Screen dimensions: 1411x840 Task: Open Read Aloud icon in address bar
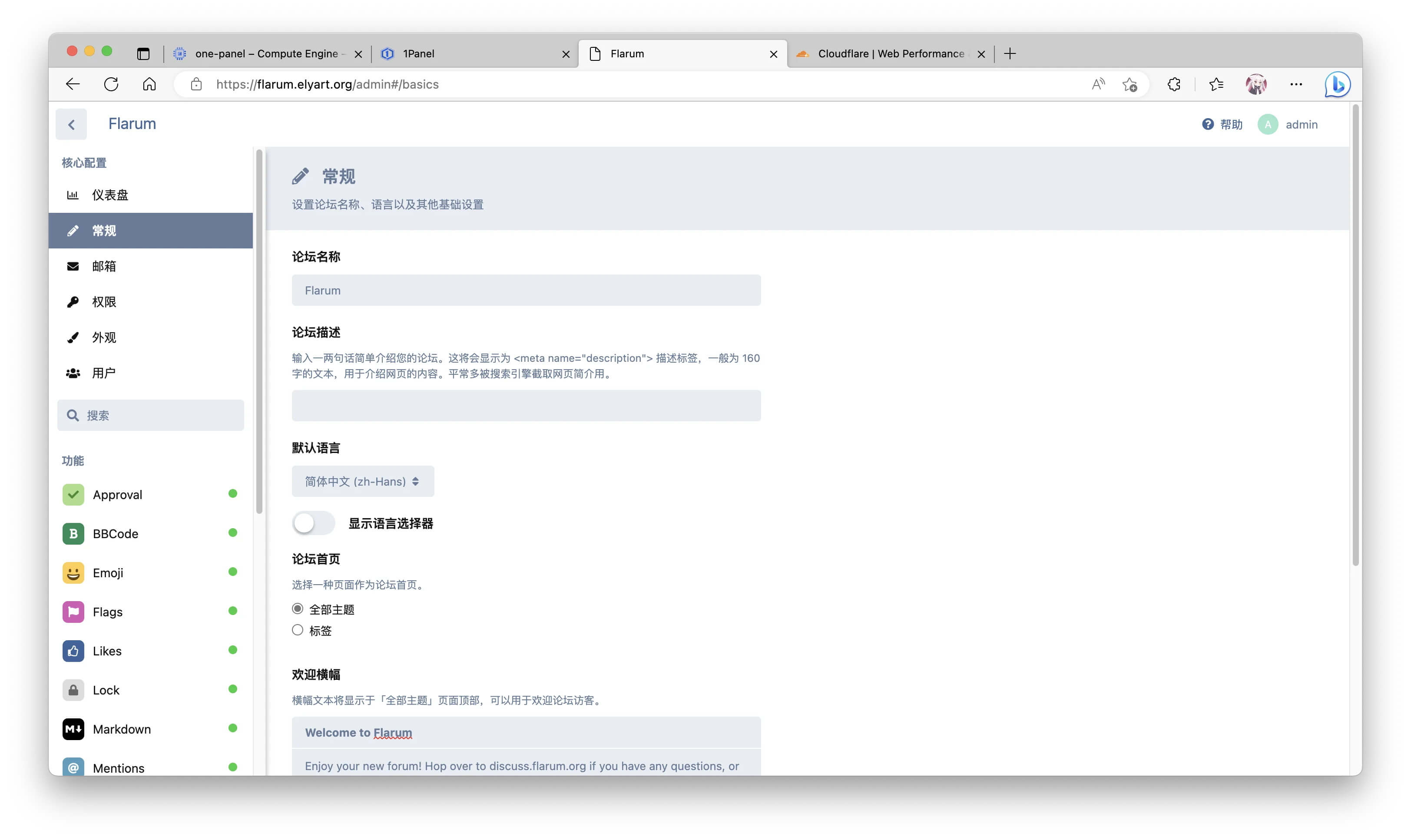pos(1098,84)
